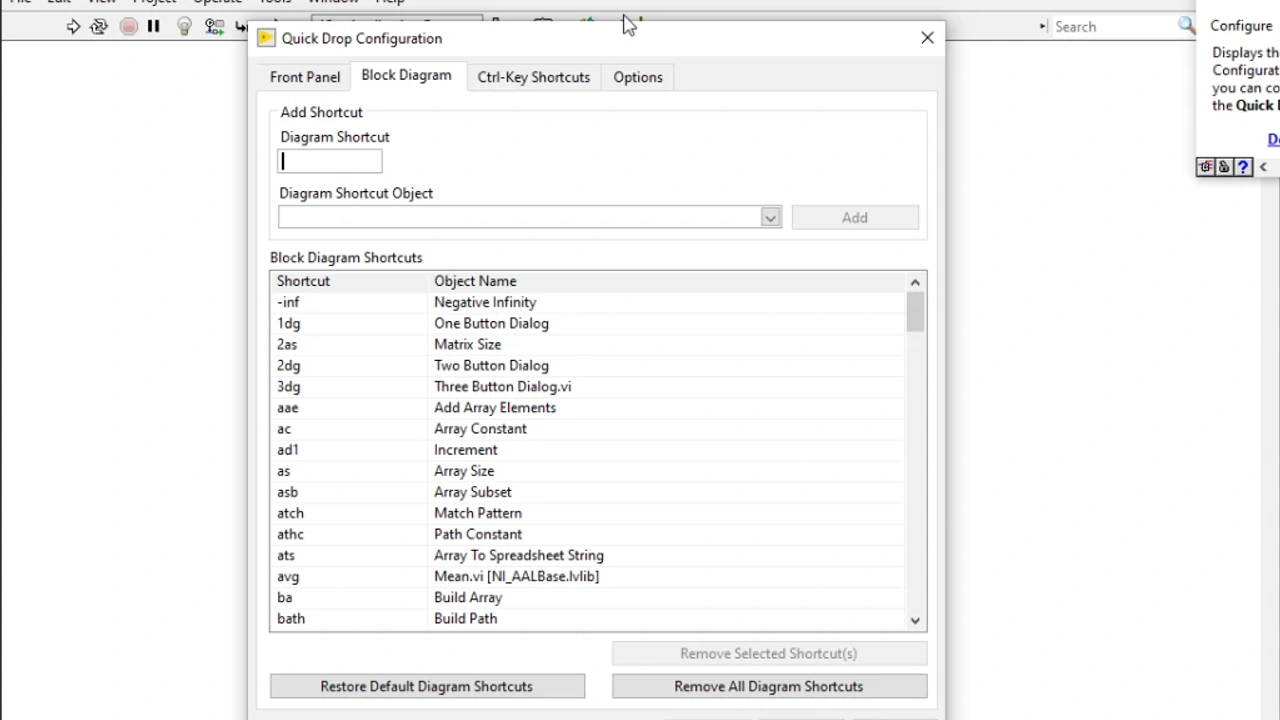The image size is (1280, 720).
Task: Select the Match Pattern row
Action: (588, 513)
